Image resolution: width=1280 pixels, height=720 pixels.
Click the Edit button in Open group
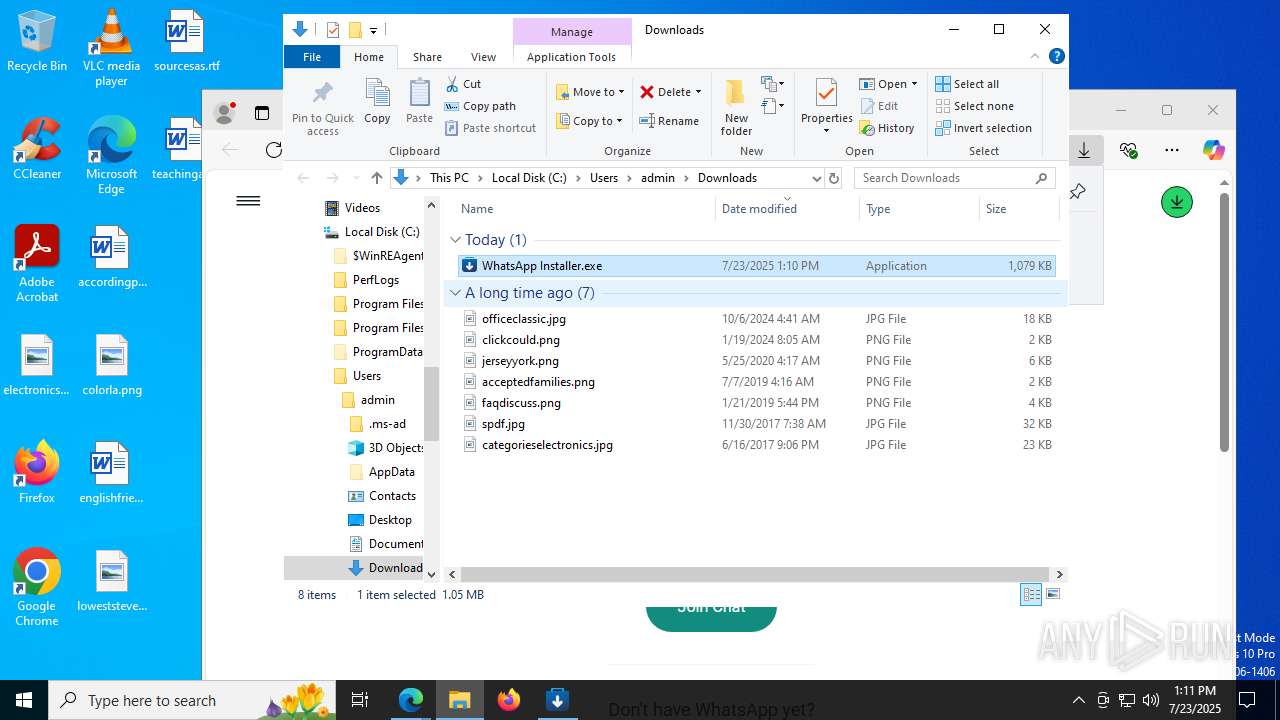click(x=879, y=106)
